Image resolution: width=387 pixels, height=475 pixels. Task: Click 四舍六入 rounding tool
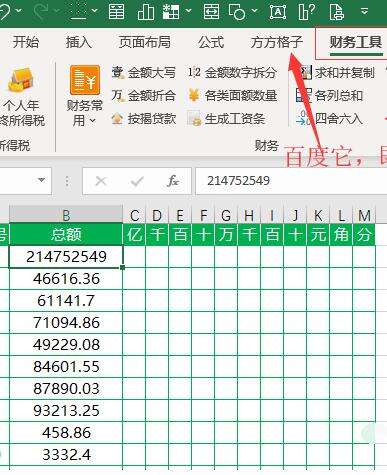329,119
